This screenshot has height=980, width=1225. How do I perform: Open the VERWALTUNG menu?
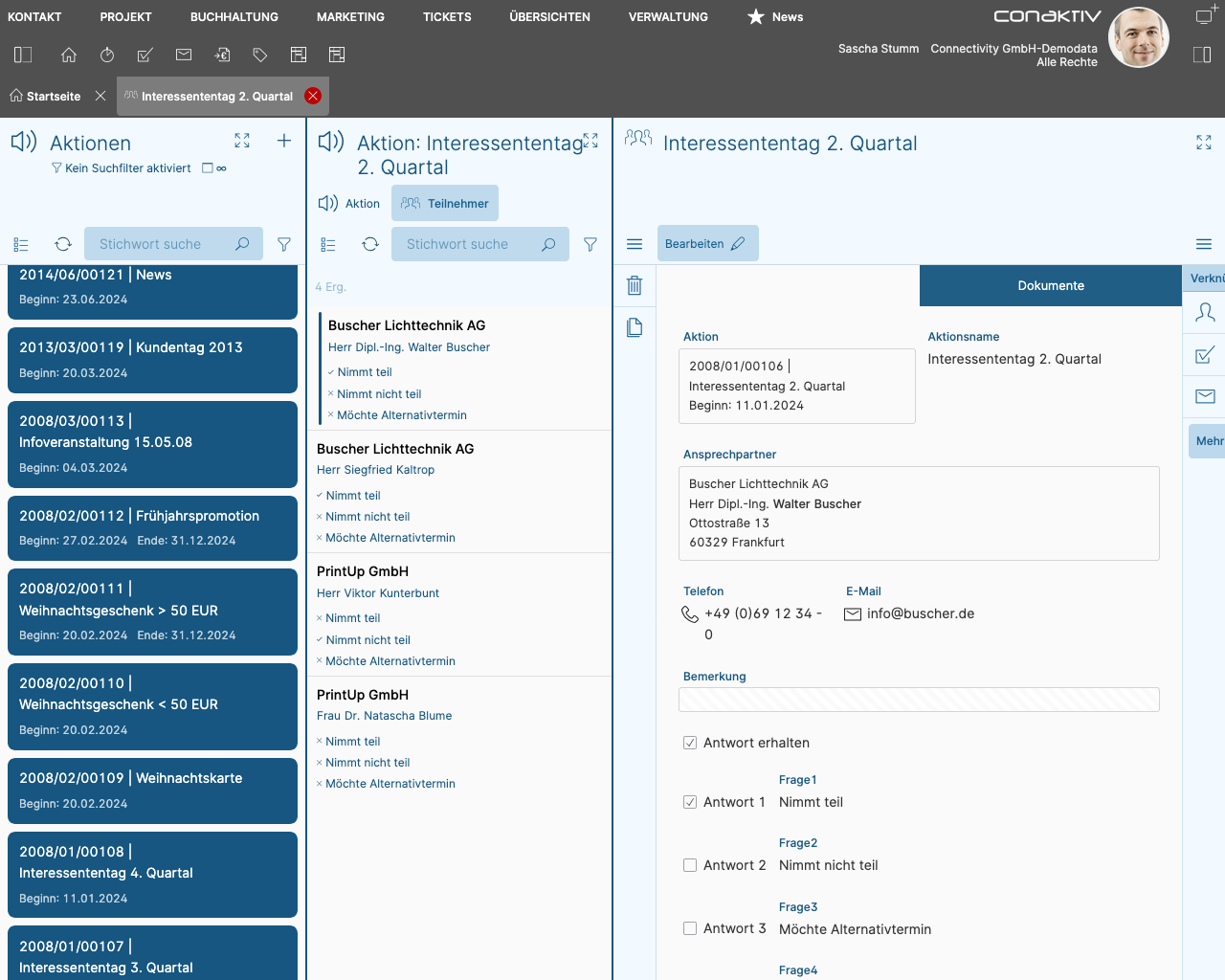(x=668, y=17)
